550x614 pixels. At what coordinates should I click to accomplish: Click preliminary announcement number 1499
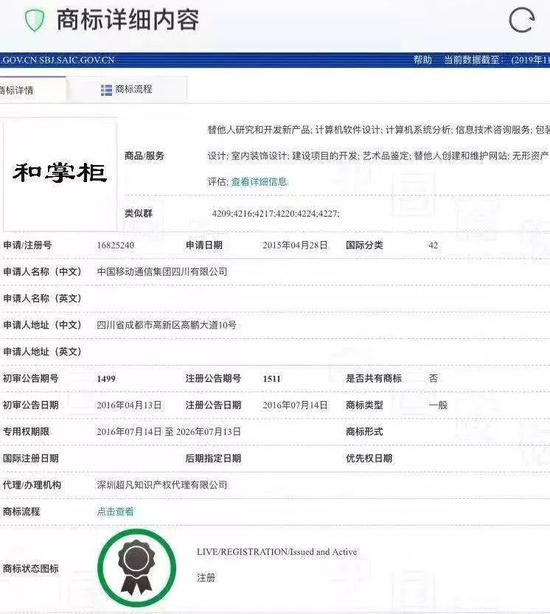pyautogui.click(x=106, y=379)
